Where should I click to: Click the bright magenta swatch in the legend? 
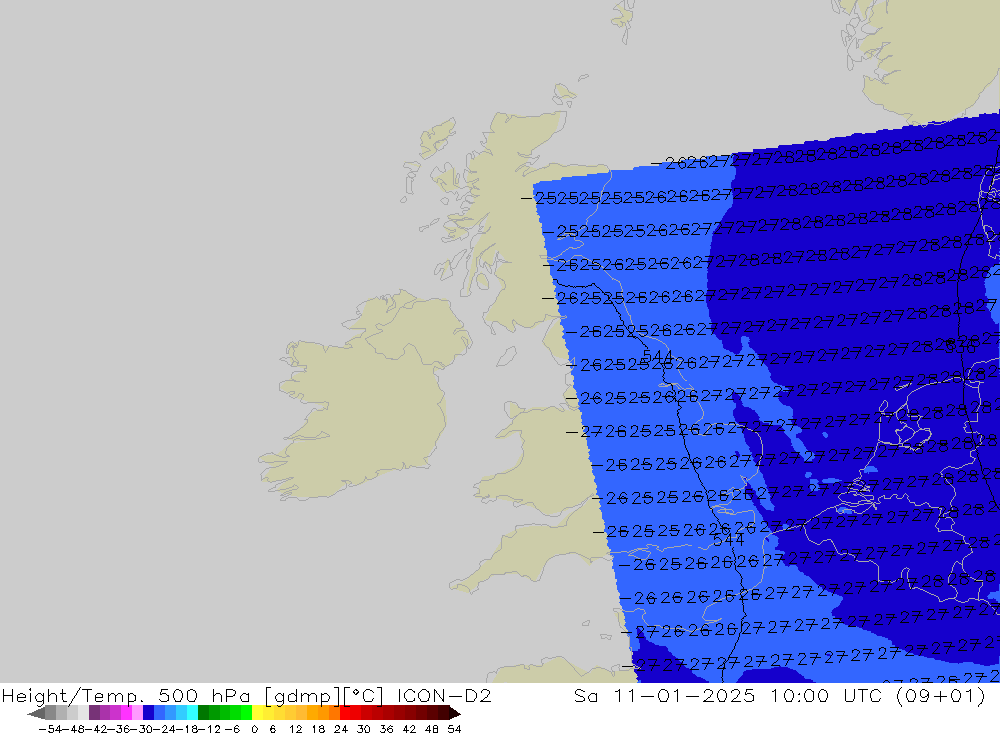pyautogui.click(x=126, y=713)
